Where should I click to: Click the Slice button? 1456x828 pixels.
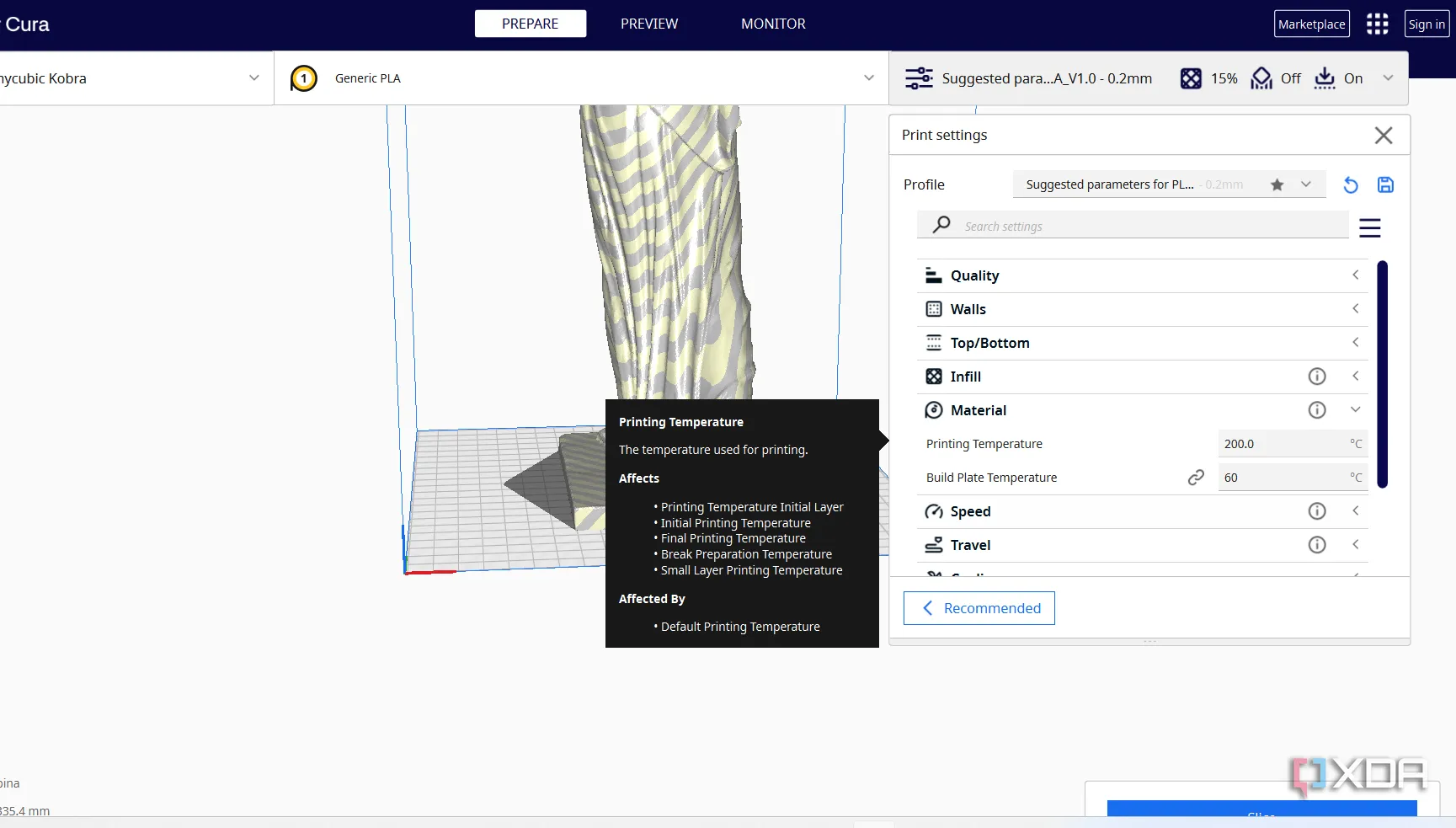point(1261,809)
